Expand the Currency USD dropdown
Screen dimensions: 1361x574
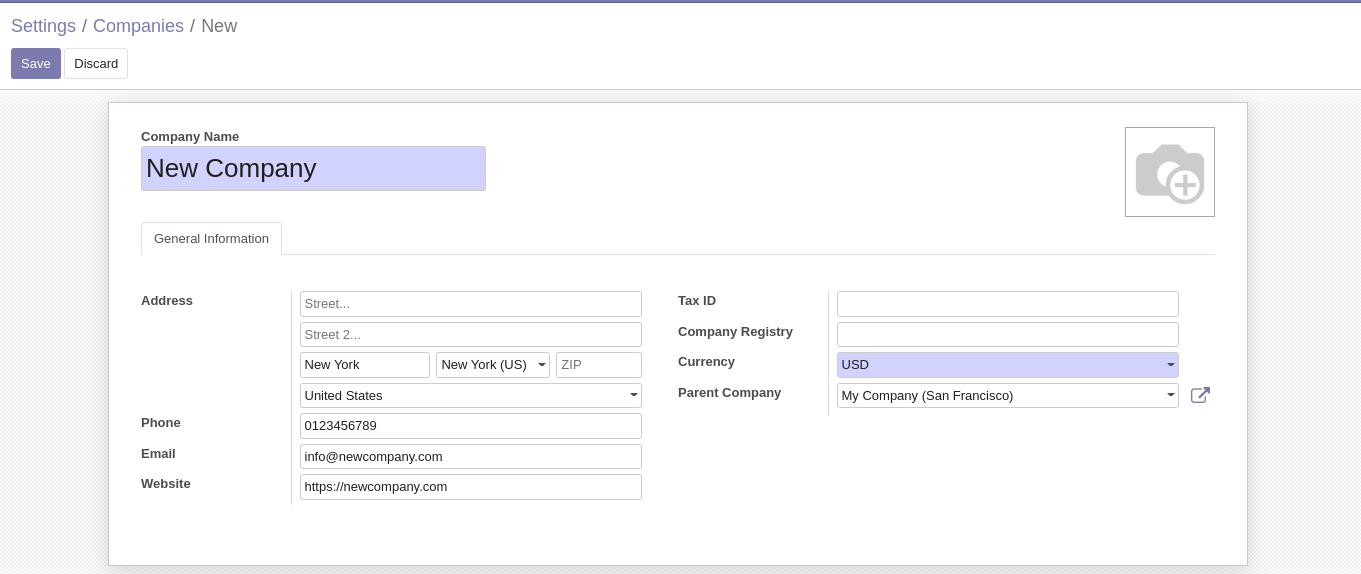point(1007,365)
